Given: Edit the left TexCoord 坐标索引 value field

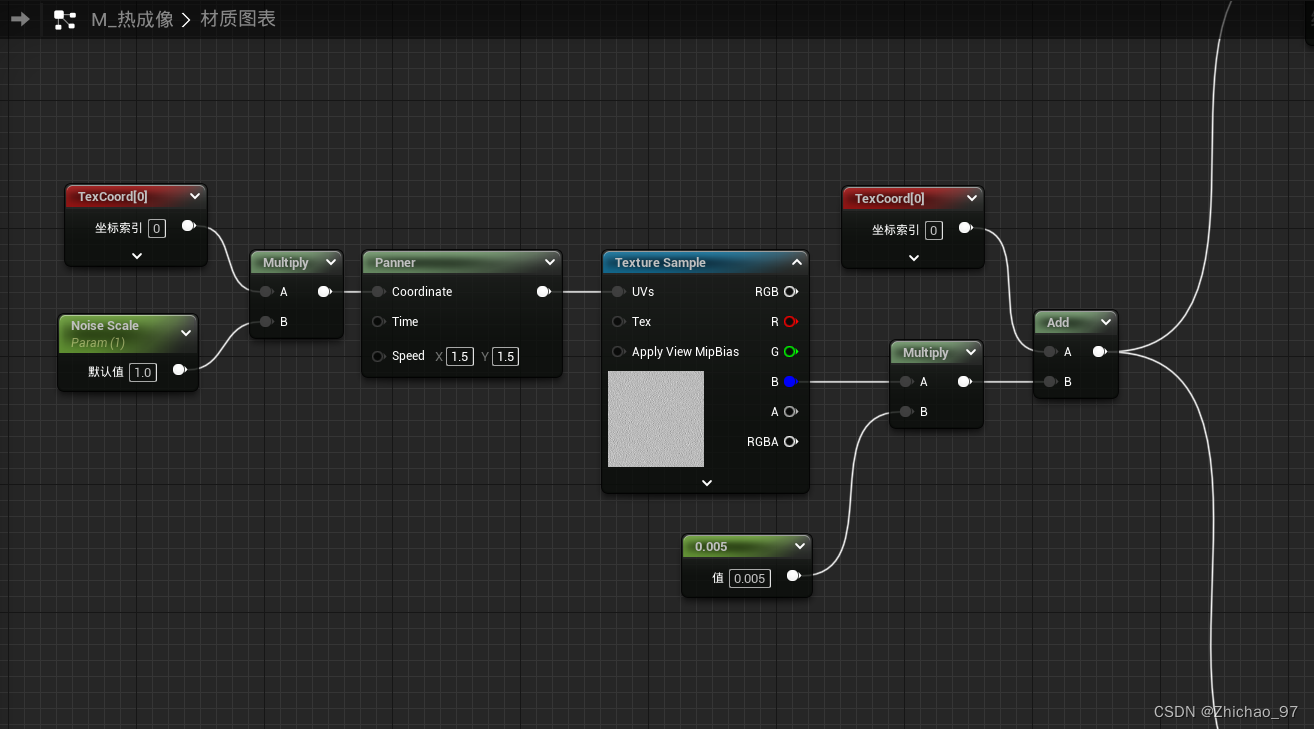Looking at the screenshot, I should point(157,228).
